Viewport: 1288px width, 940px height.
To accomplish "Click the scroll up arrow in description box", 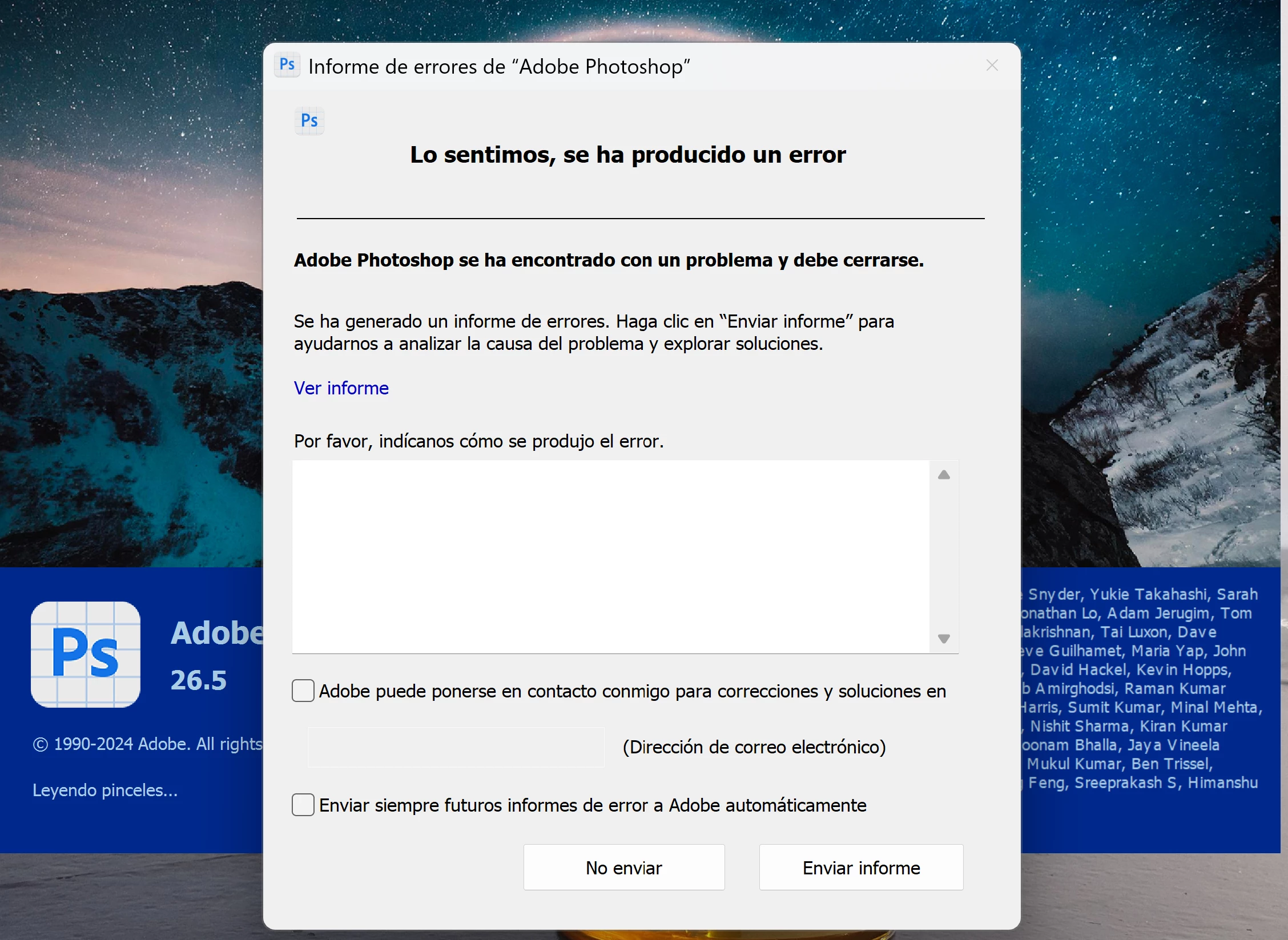I will click(x=944, y=475).
